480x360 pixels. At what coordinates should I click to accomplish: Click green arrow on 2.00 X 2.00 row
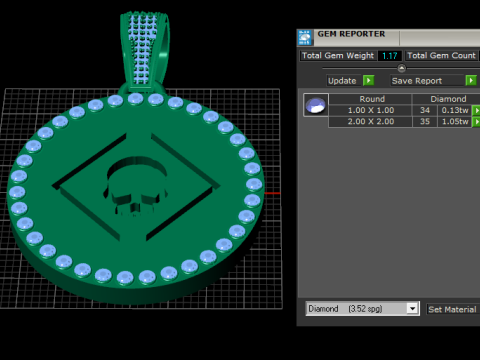pyautogui.click(x=476, y=122)
